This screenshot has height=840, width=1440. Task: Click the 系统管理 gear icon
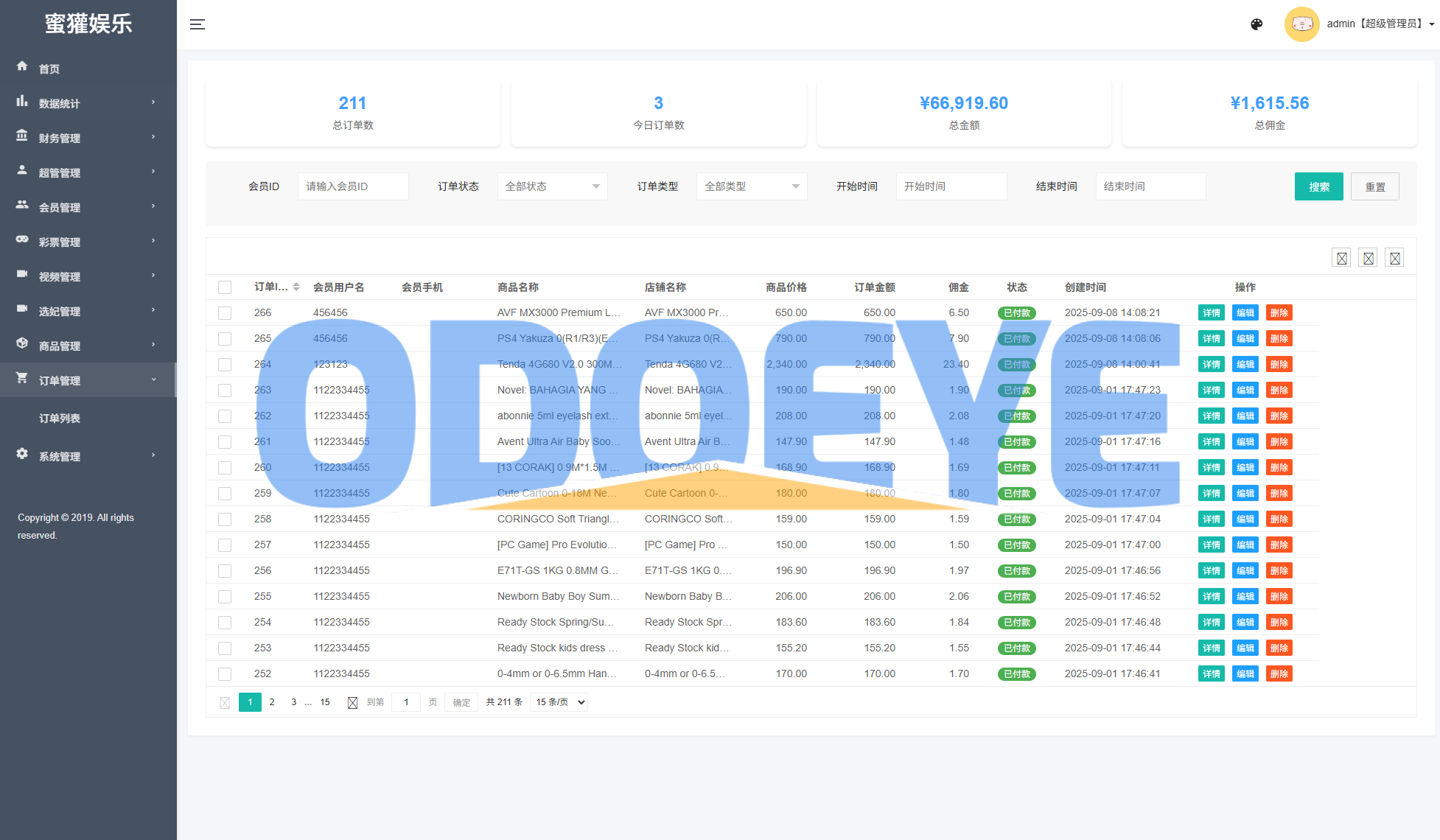pos(22,454)
